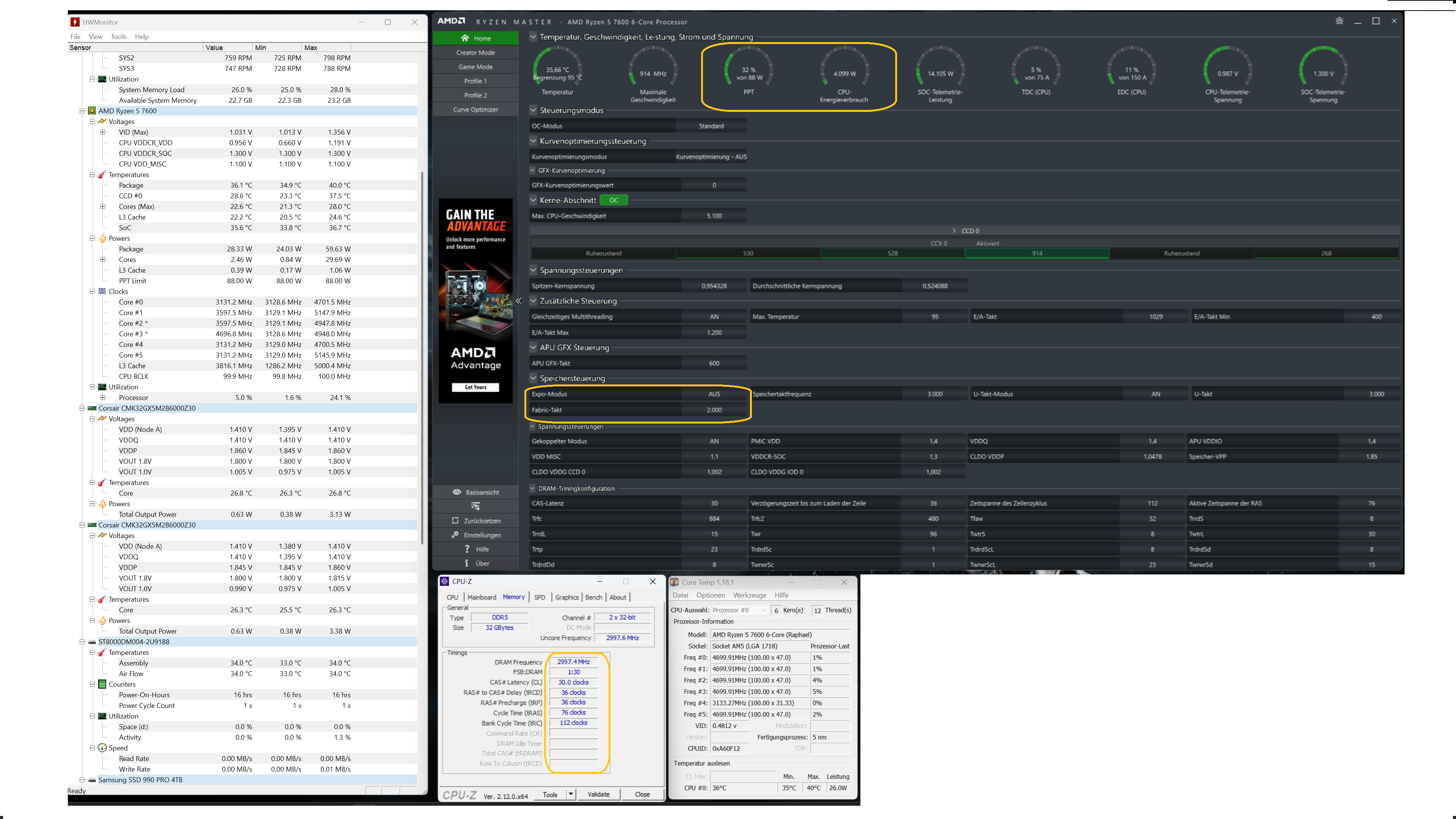Click the green OC badge beside Kerne-Abschnitt

coord(614,200)
